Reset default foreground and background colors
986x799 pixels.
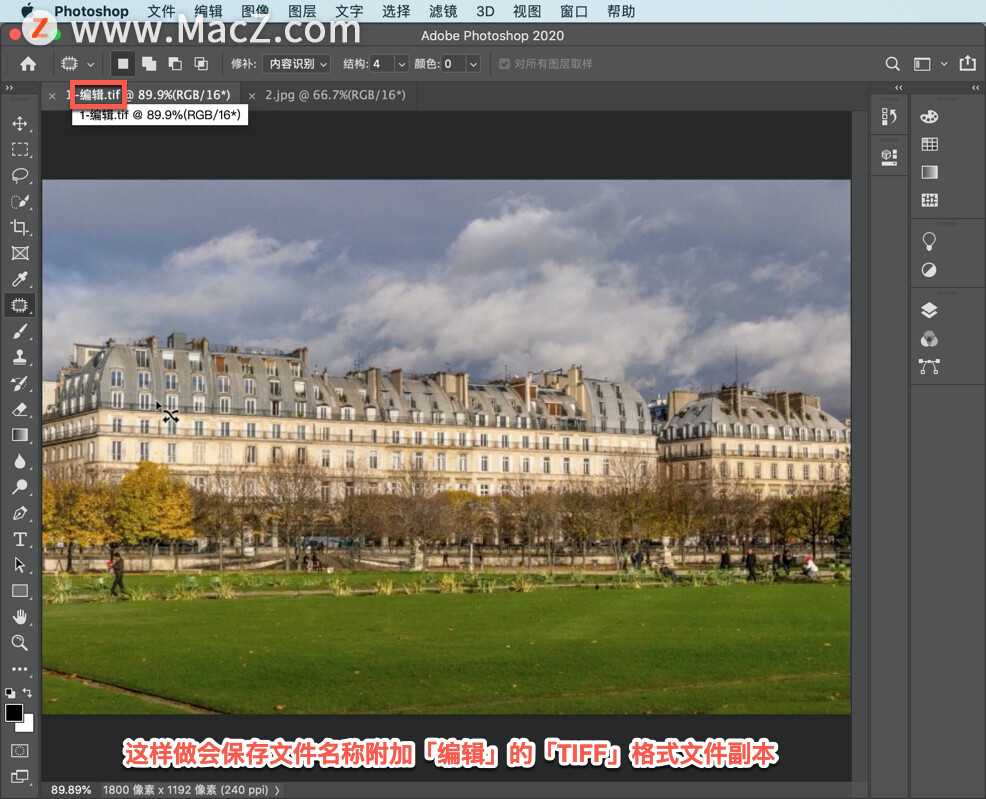[x=10, y=693]
